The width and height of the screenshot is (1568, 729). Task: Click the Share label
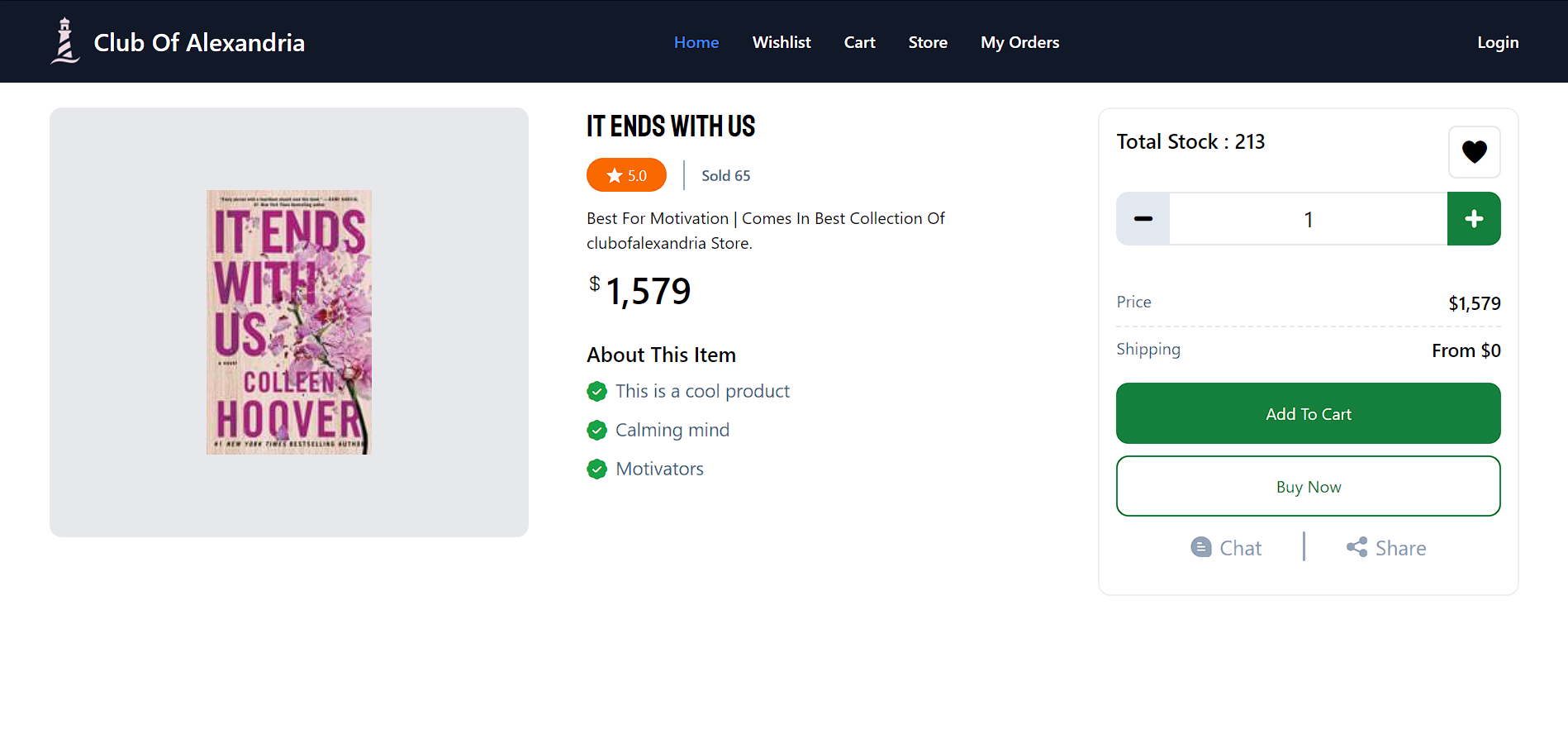[1401, 548]
